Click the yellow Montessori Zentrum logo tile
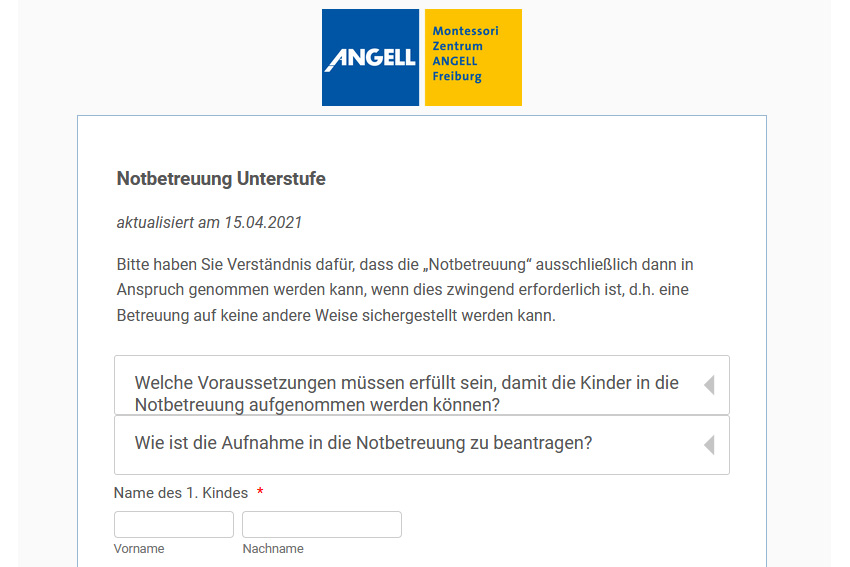Screen dimensions: 850x567 pyautogui.click(x=473, y=57)
